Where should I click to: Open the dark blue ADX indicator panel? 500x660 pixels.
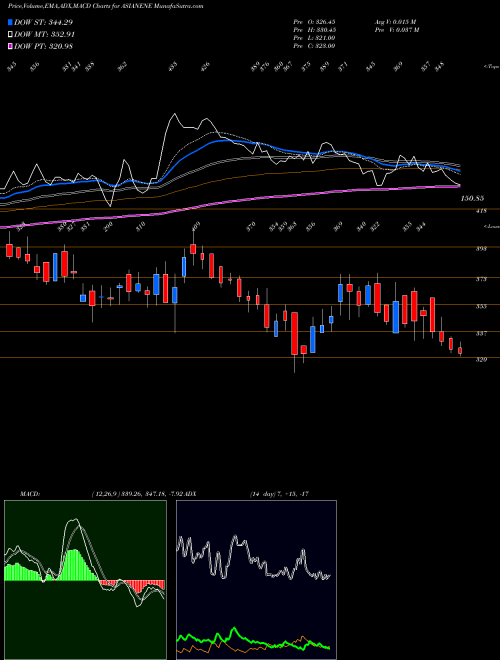pos(256,580)
